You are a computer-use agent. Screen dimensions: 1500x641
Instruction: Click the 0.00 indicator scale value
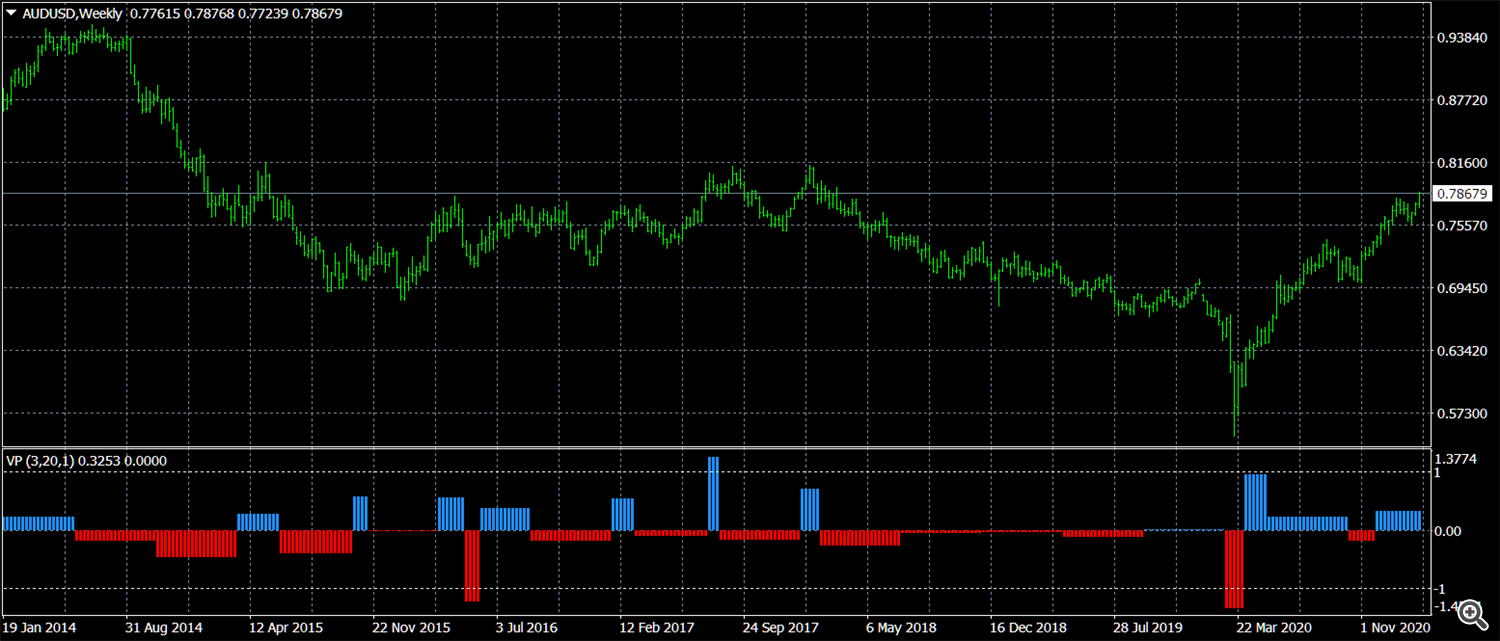pyautogui.click(x=1448, y=531)
